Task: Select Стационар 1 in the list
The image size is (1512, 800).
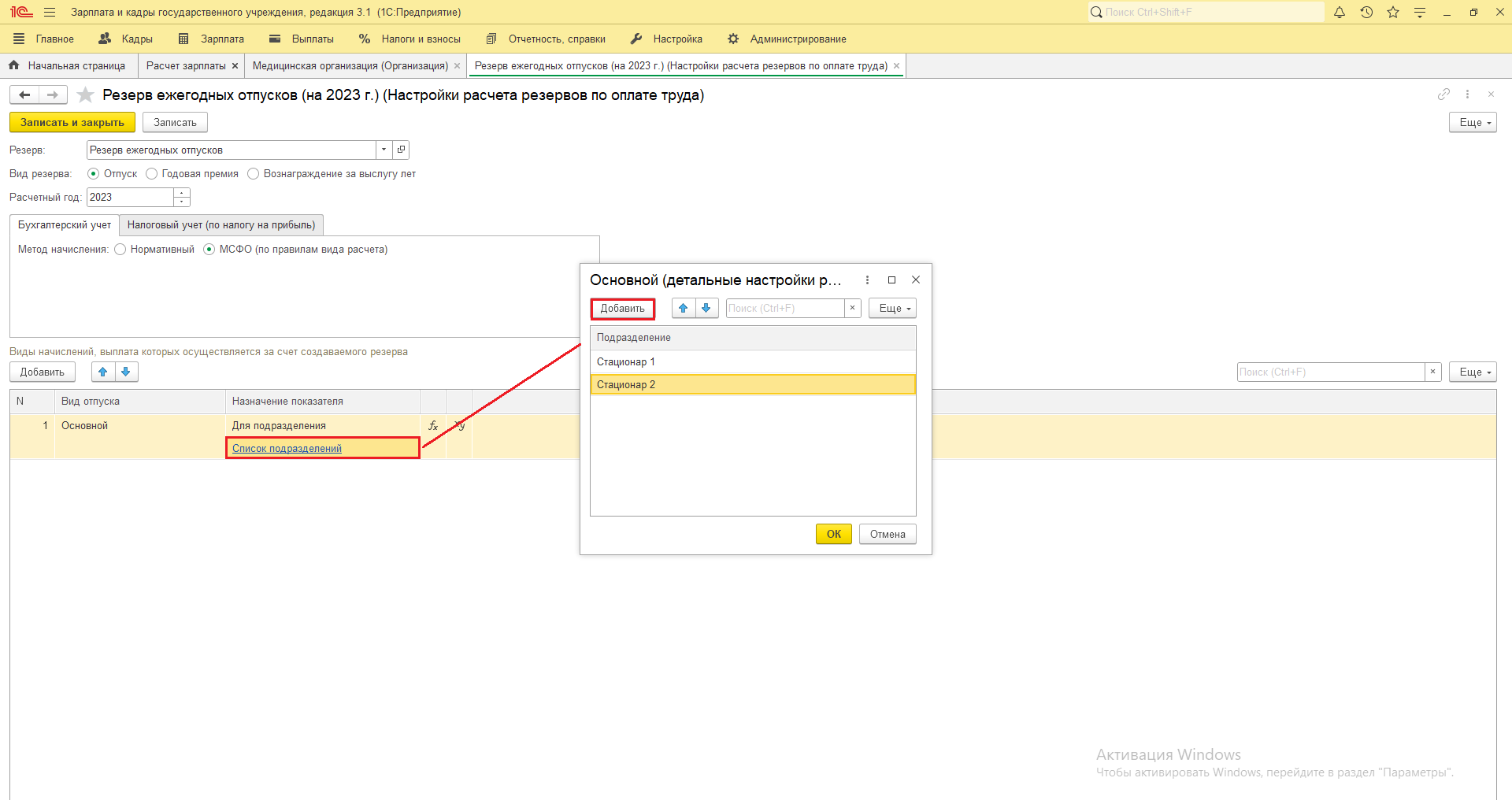Action: coord(753,362)
